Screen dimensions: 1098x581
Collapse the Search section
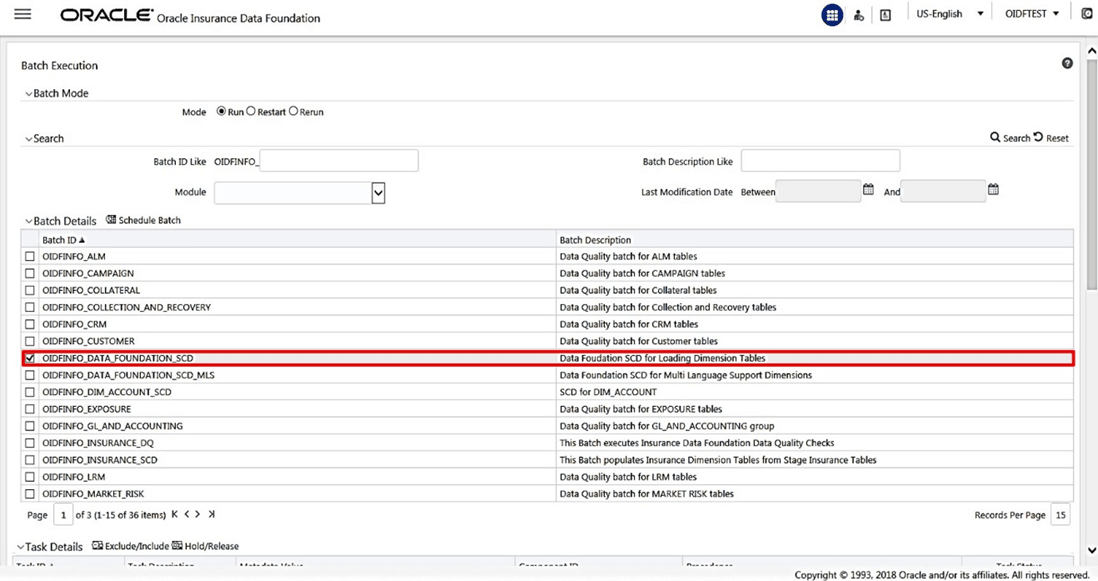29,139
